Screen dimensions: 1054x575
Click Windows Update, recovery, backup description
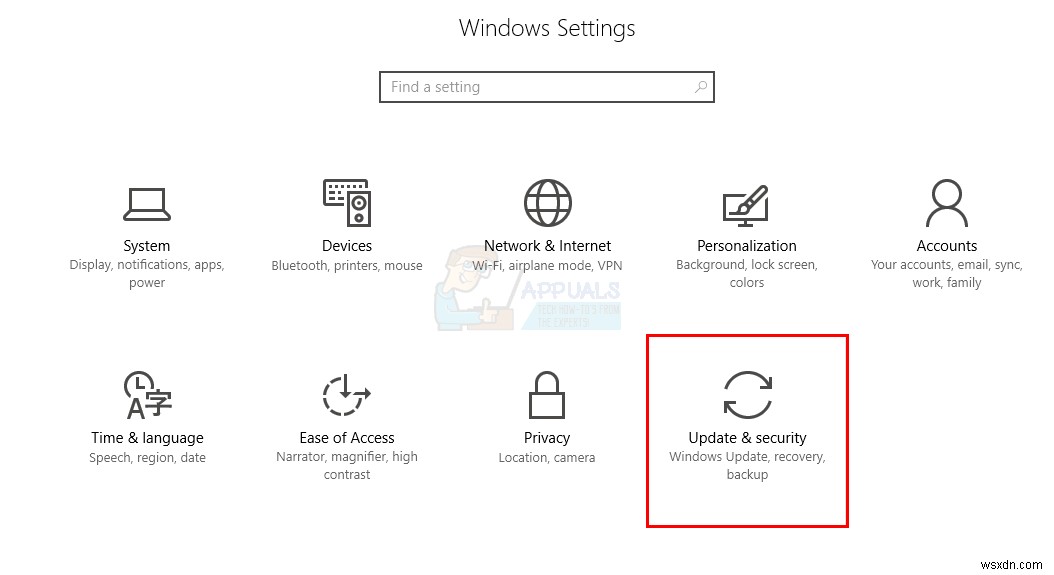747,465
